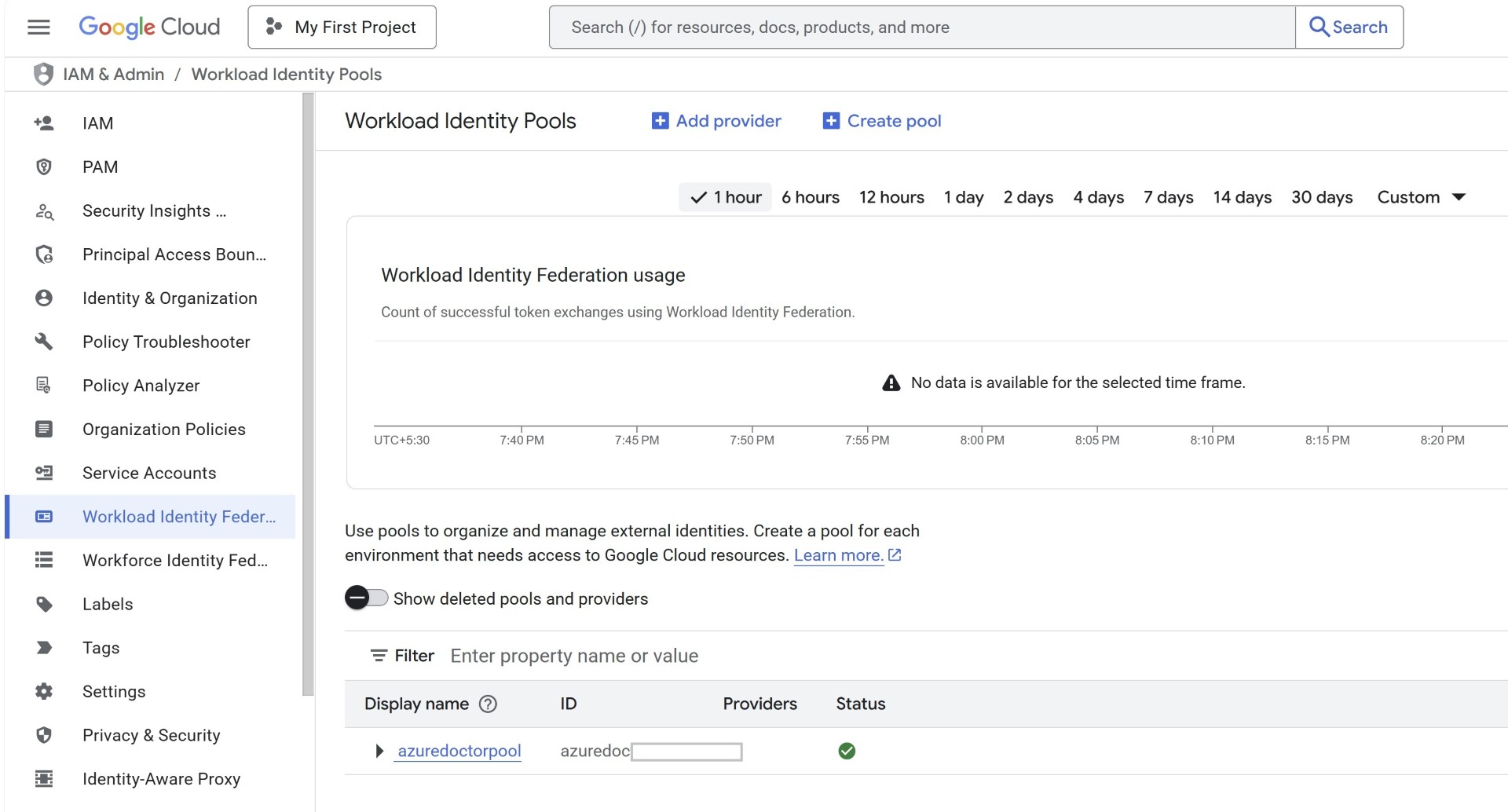Open the My First Project selector
Image resolution: width=1508 pixels, height=812 pixels.
tap(342, 27)
